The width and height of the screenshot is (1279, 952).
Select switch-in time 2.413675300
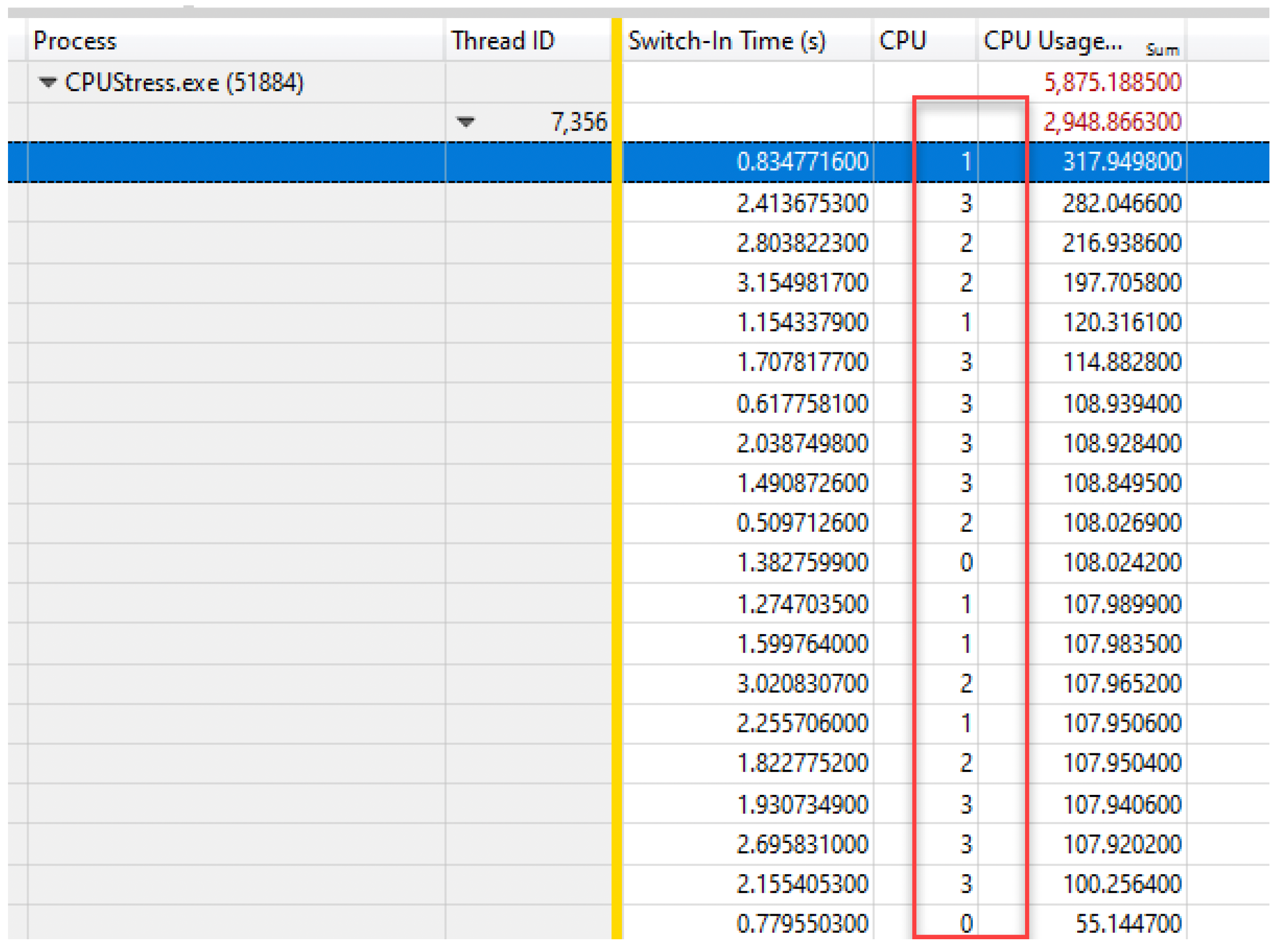point(802,203)
